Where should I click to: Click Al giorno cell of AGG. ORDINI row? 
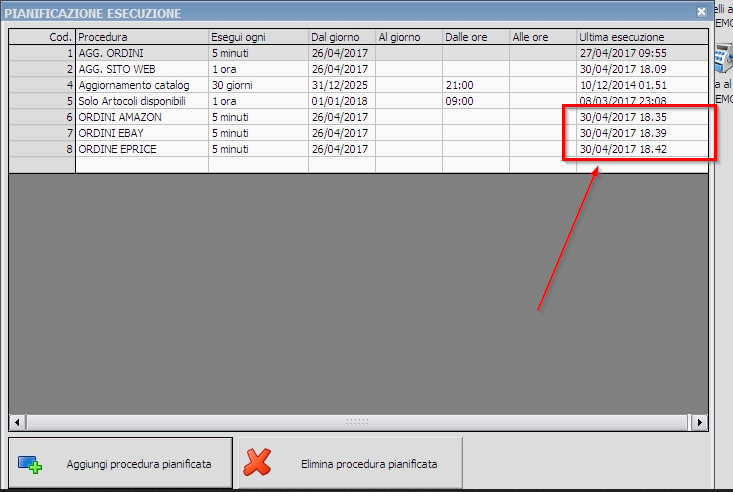point(409,53)
